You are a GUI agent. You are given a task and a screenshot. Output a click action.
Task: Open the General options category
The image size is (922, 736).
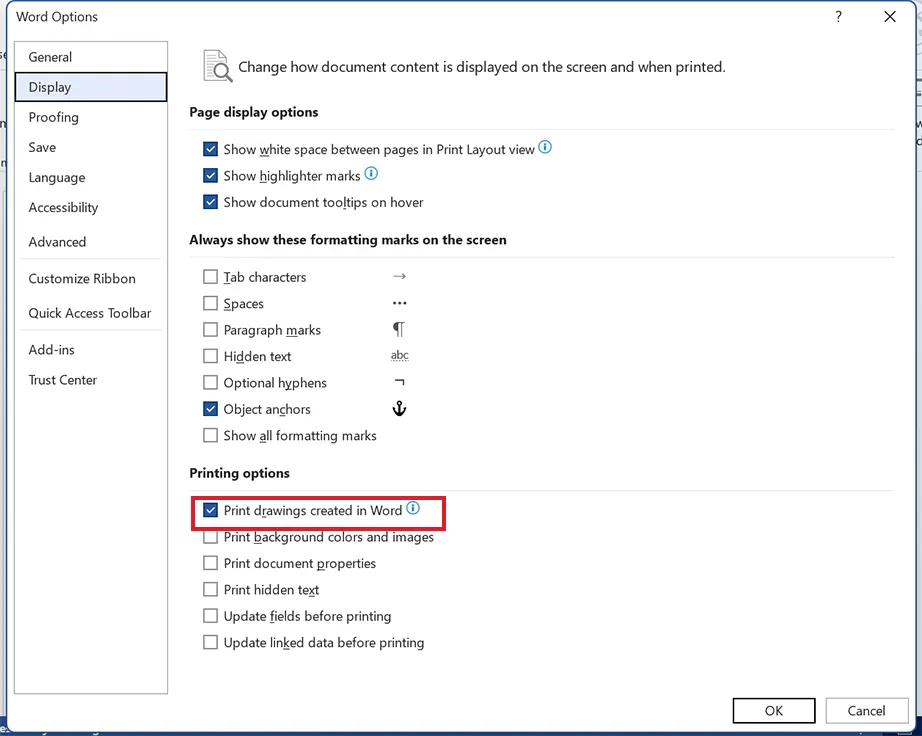(91, 57)
